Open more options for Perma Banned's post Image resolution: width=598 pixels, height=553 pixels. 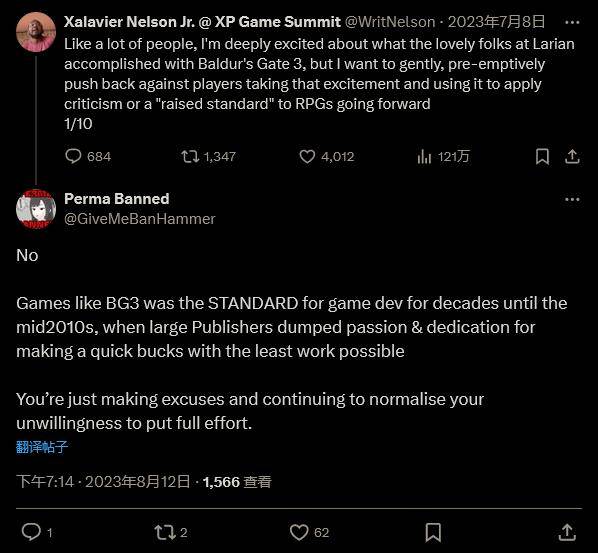572,199
